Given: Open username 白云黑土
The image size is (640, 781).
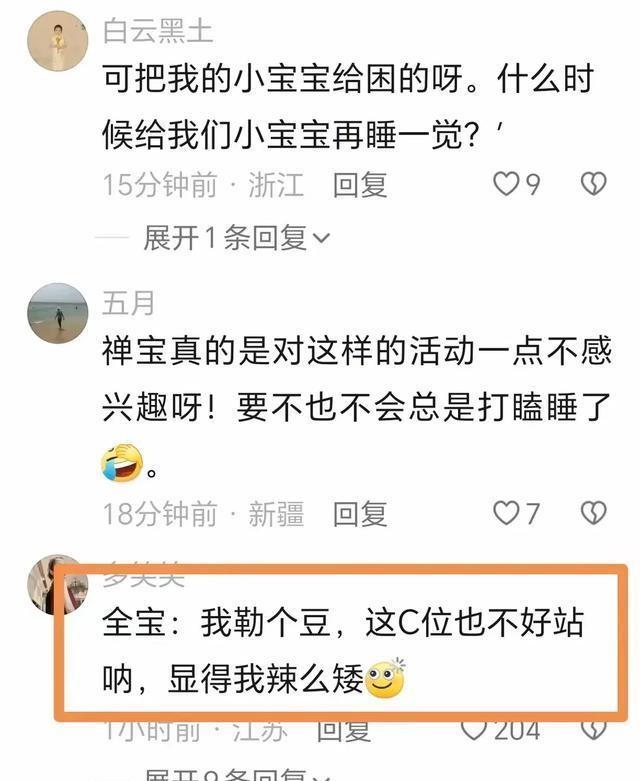Looking at the screenshot, I should [x=158, y=30].
